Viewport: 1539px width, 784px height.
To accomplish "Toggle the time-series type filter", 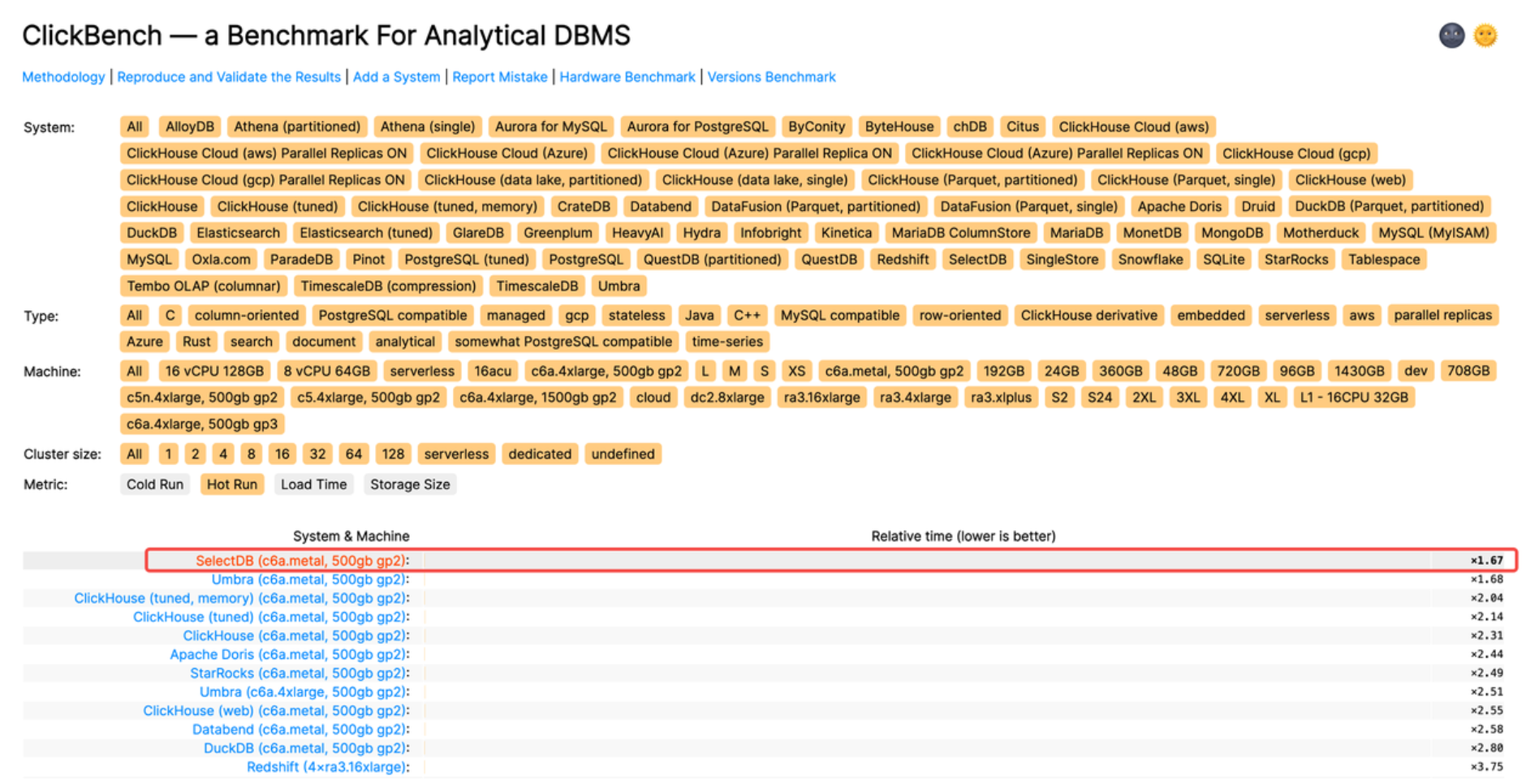I will pos(727,342).
